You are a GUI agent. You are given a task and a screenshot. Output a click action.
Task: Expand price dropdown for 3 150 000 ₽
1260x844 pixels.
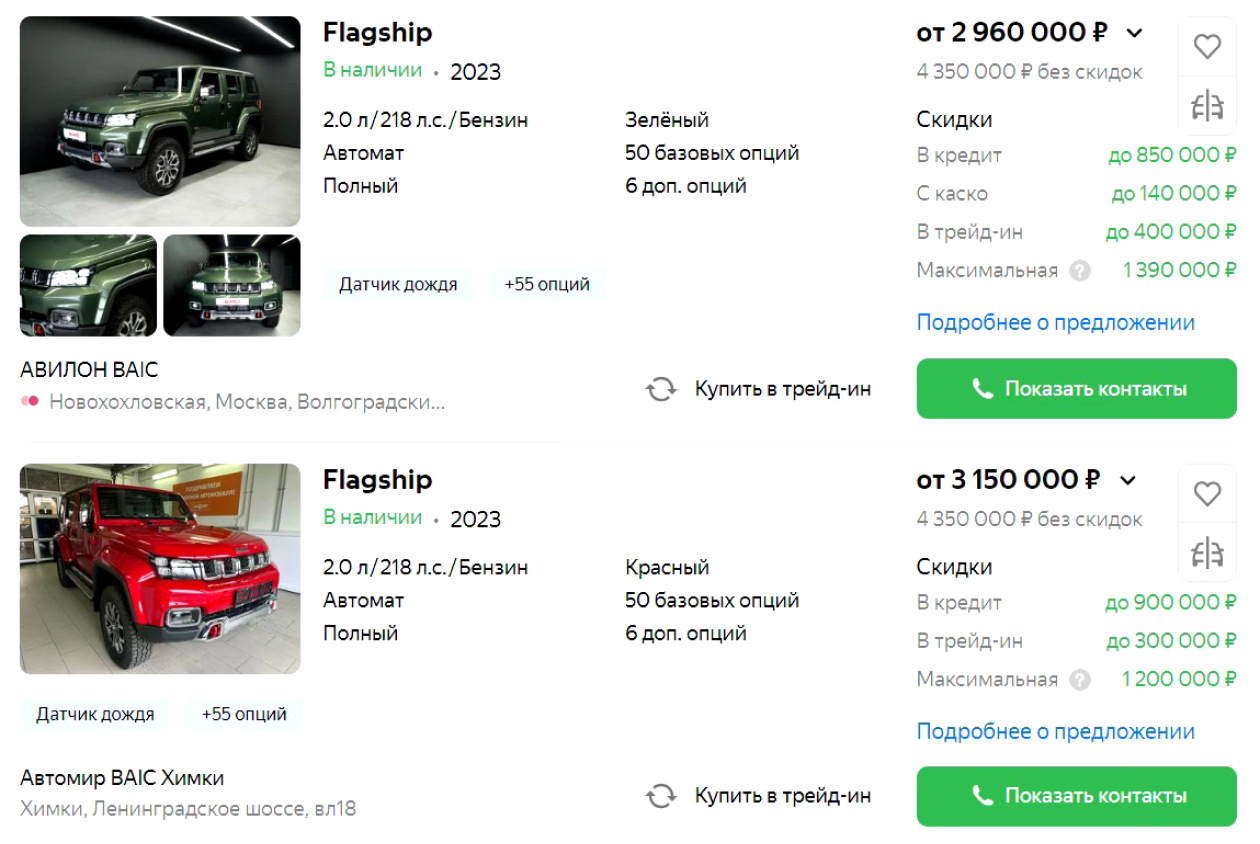tap(1128, 481)
